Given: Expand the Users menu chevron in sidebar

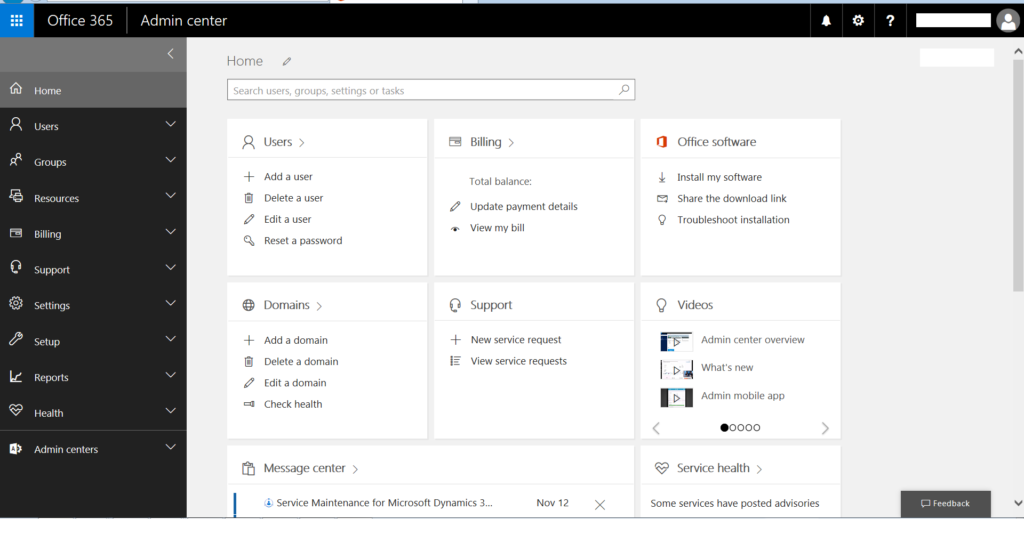Looking at the screenshot, I should [x=170, y=124].
